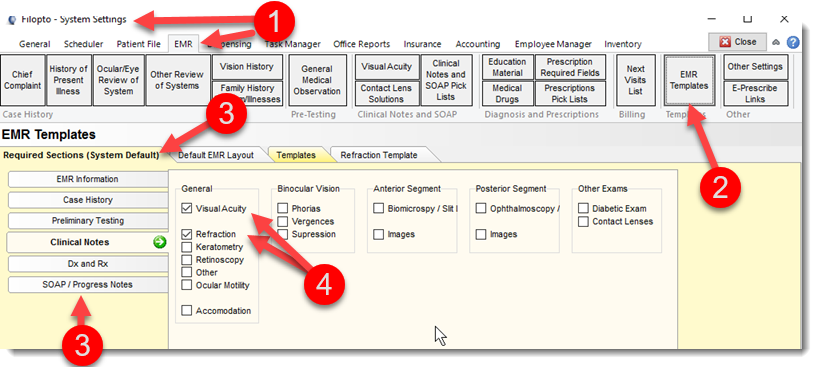This screenshot has height=367, width=817.
Task: Uncheck the Visual Acuity checkbox
Action: (x=187, y=209)
